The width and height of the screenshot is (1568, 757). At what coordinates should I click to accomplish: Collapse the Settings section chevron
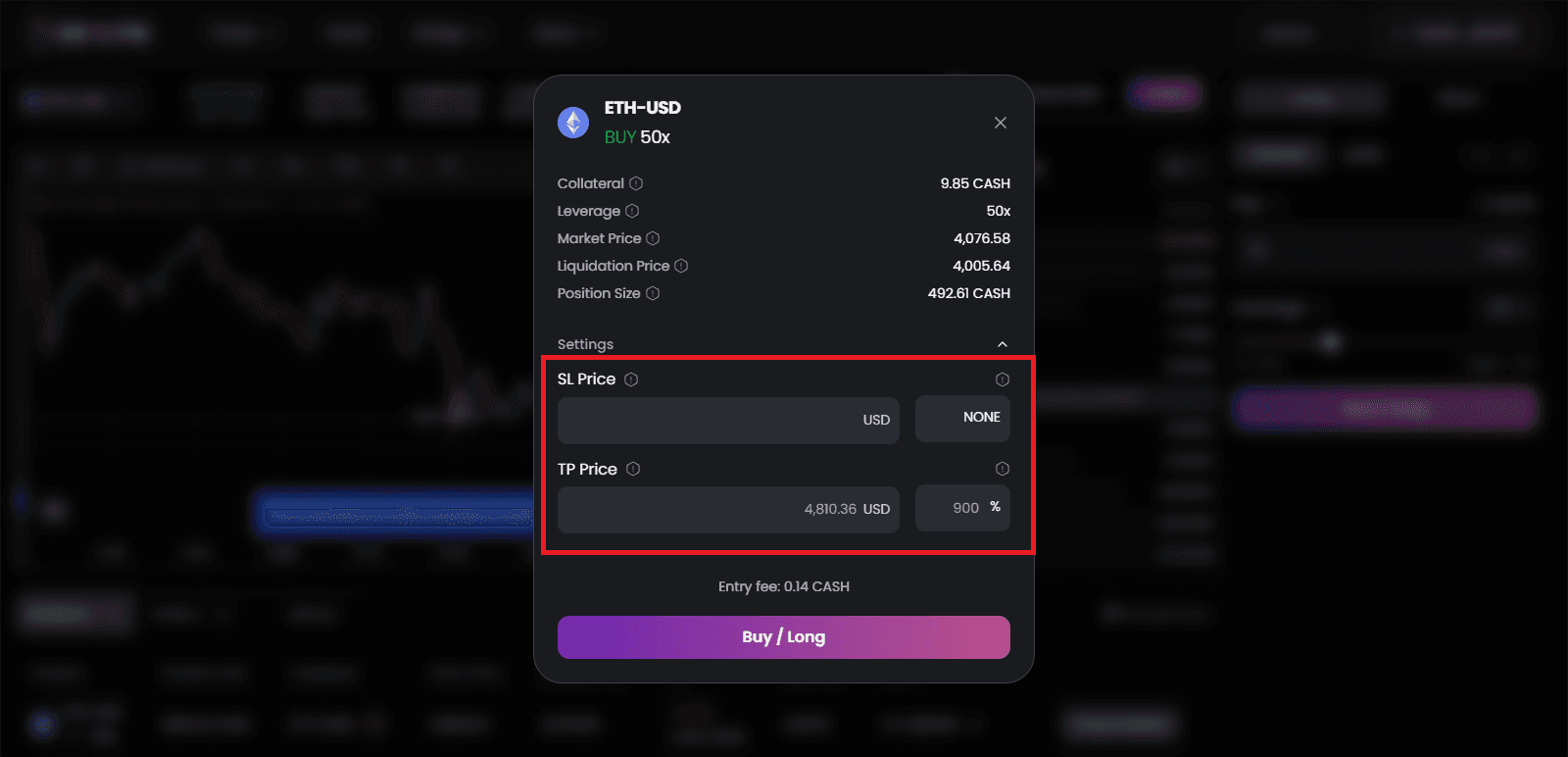1003,344
